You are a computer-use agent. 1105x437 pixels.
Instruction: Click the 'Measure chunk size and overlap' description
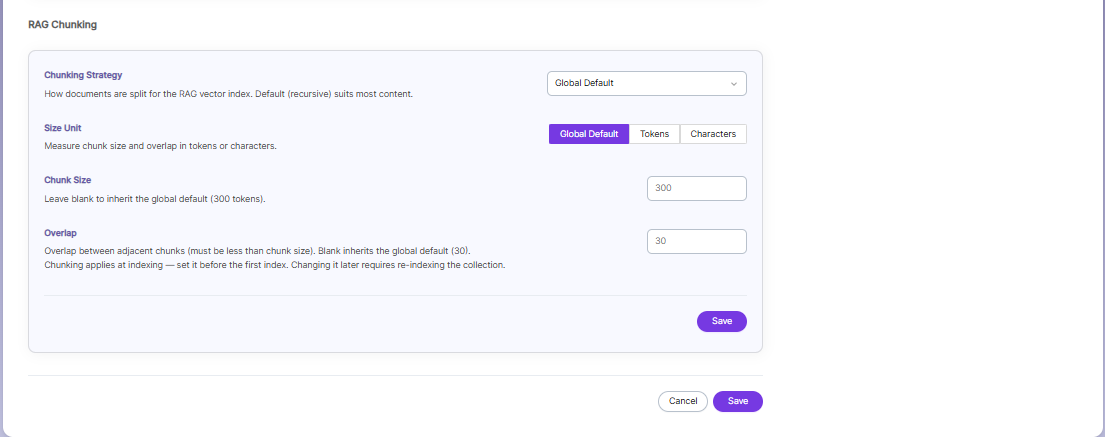(x=161, y=147)
